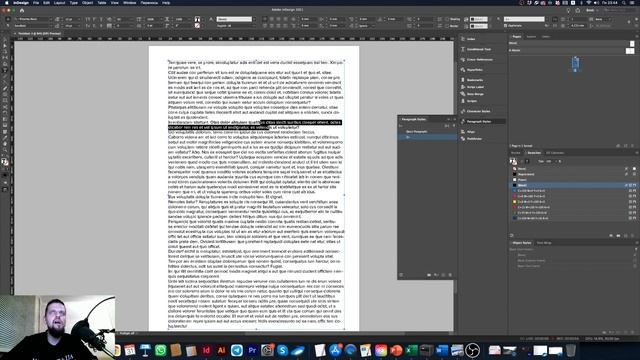
Task: Switch to the Layers tab
Action: click(x=531, y=37)
